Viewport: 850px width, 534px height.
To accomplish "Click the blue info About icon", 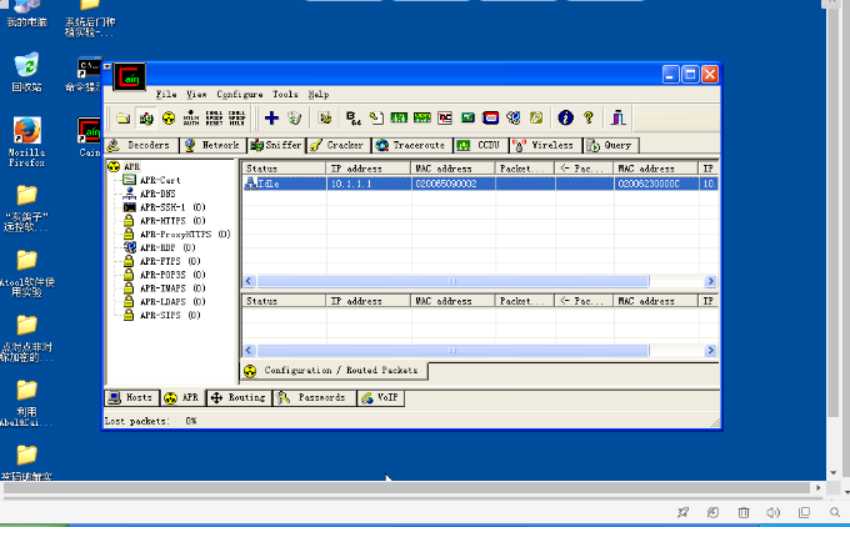I will click(565, 118).
